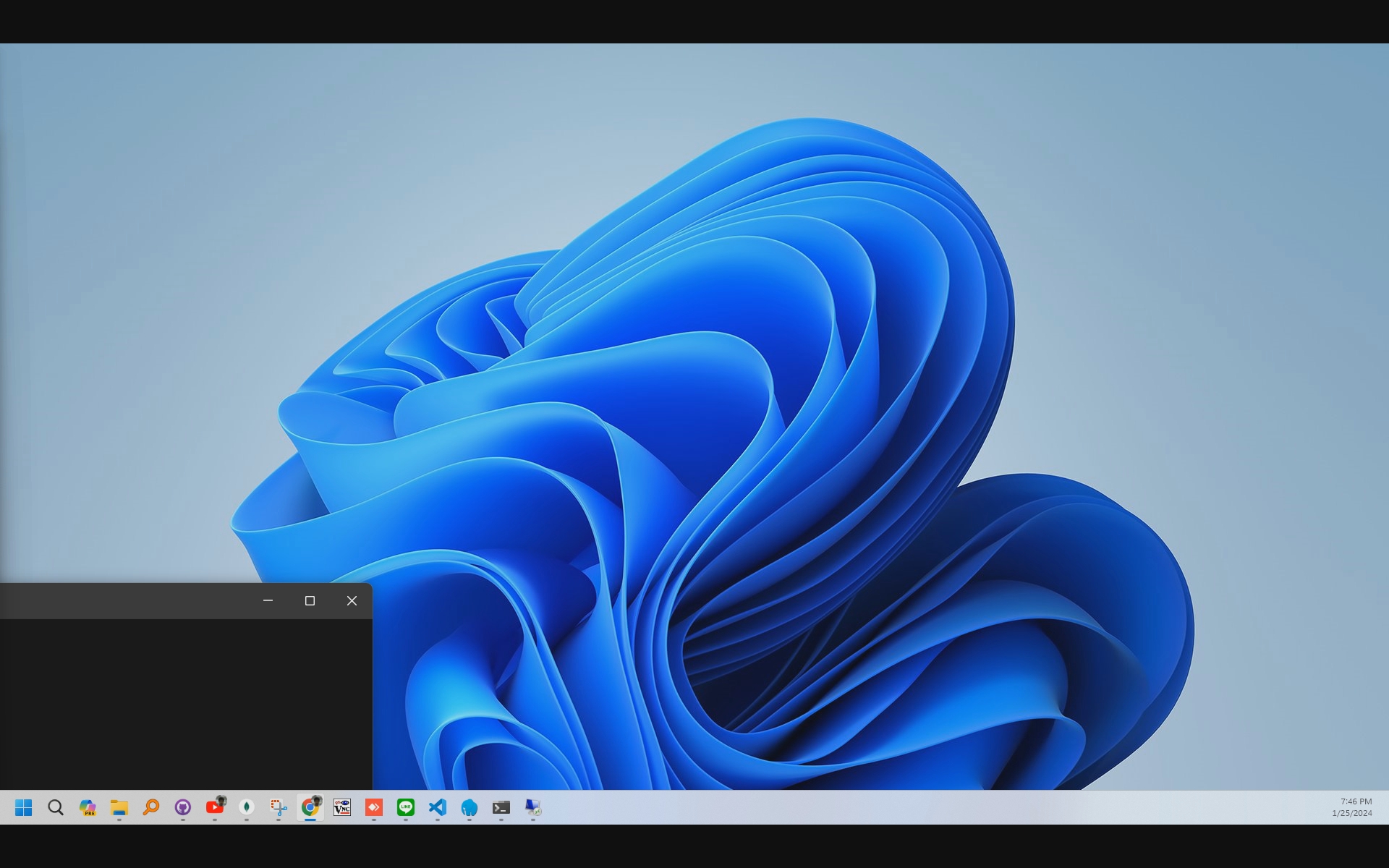The height and width of the screenshot is (868, 1389).
Task: Minimize the dark window
Action: [268, 600]
